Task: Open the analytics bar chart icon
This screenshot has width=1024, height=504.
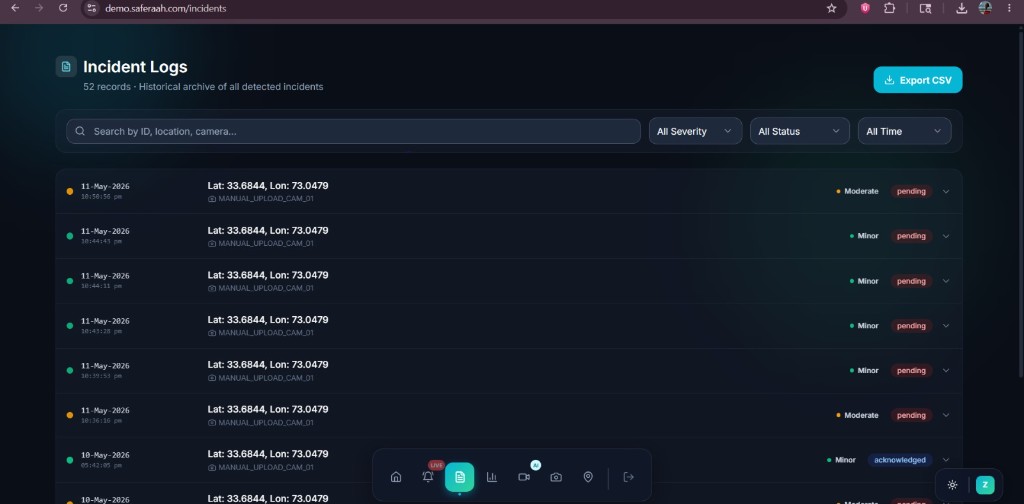Action: (x=492, y=477)
